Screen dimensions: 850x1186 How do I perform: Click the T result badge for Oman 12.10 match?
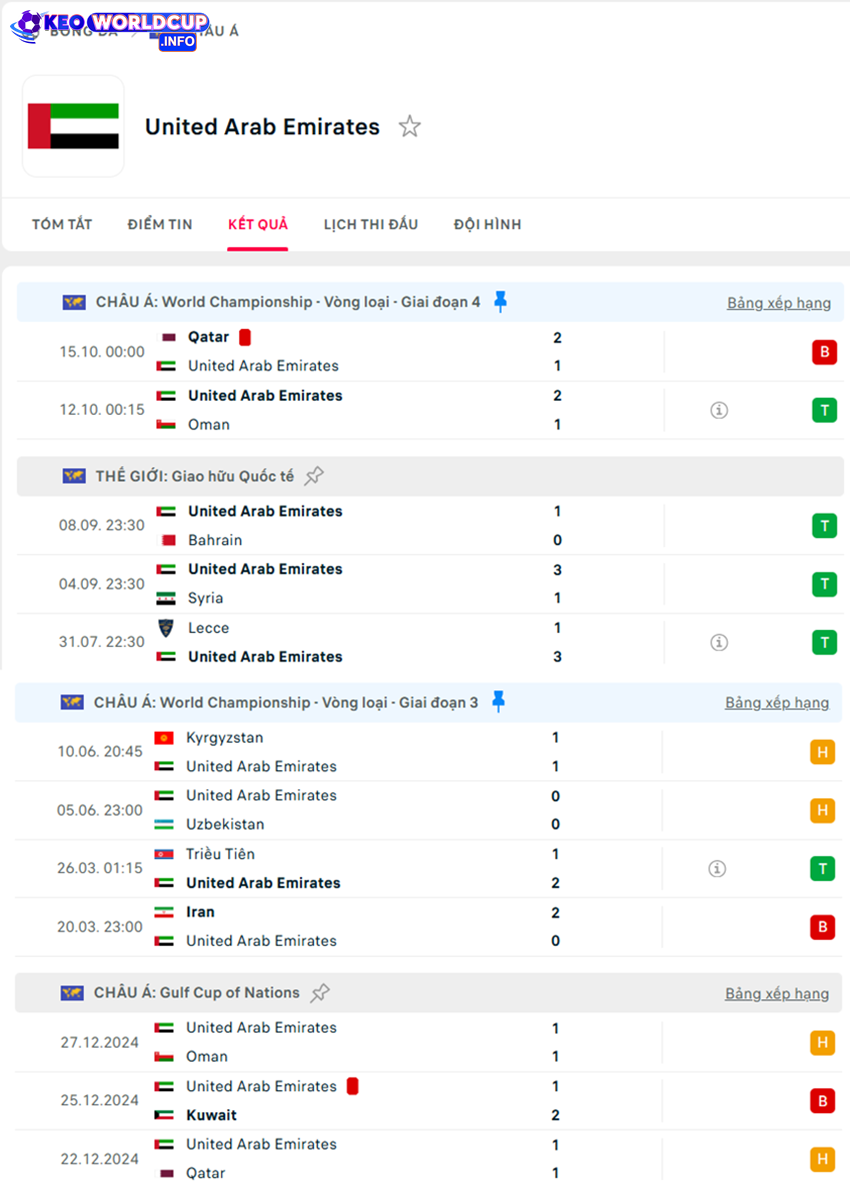[824, 410]
